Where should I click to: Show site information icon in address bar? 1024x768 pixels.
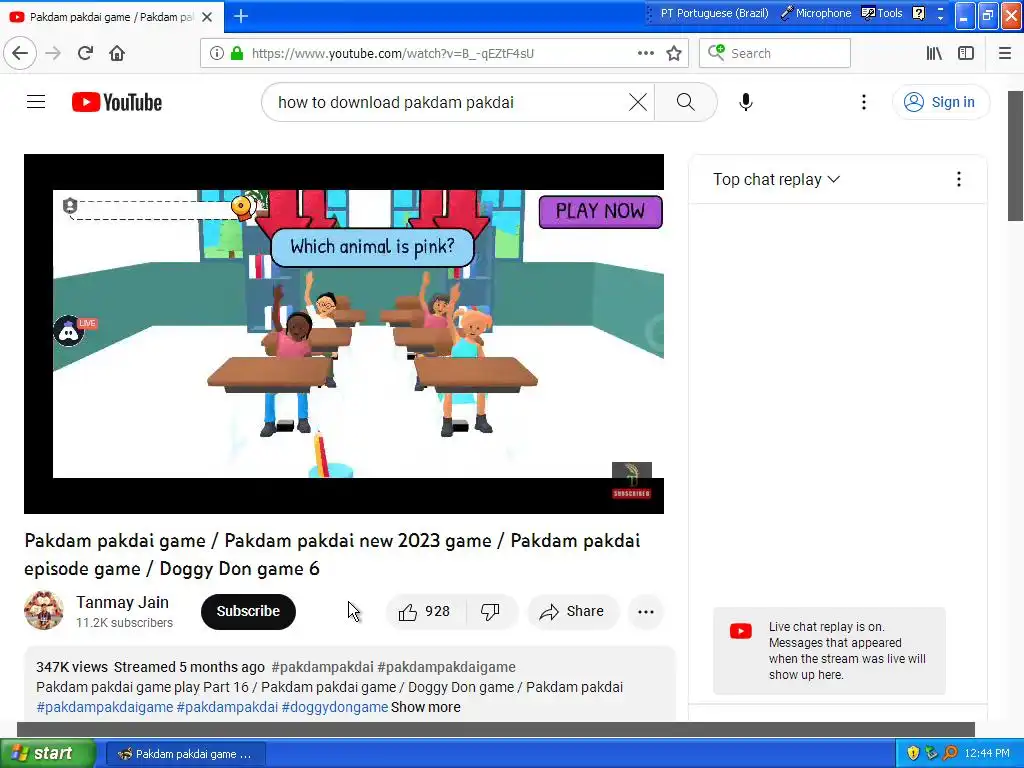[217, 53]
